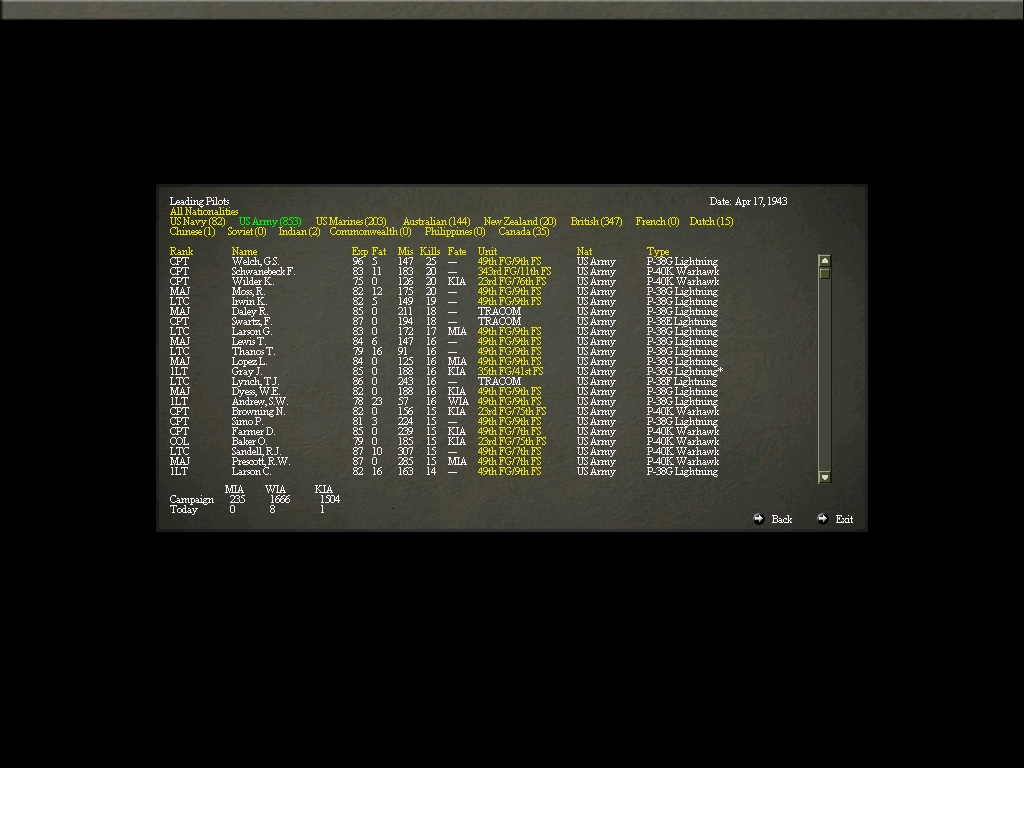This screenshot has height=815, width=1024.
Task: Click the Exit text button
Action: point(844,520)
